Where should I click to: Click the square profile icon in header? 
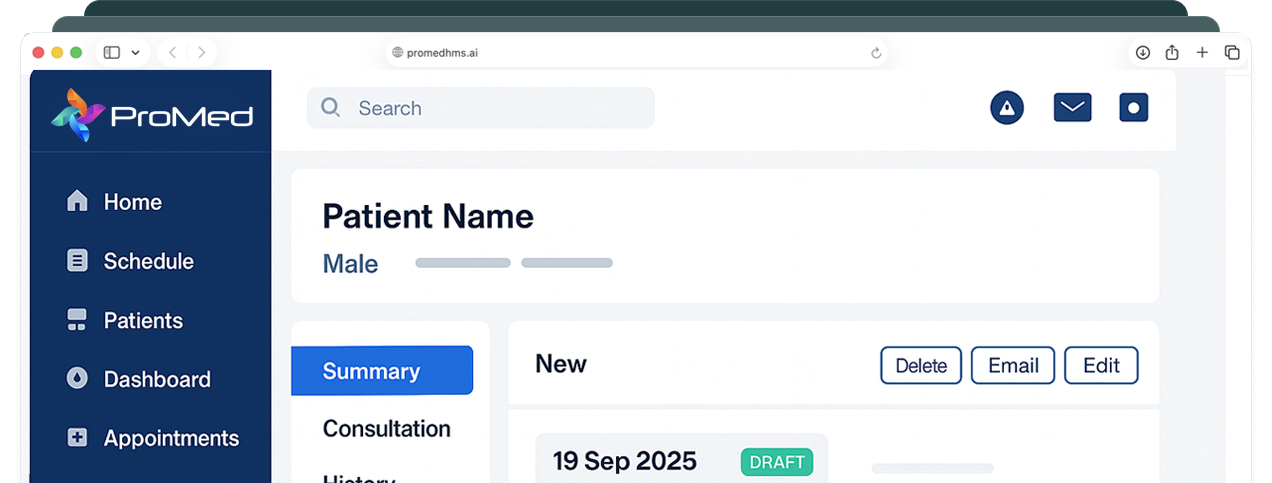(1133, 108)
